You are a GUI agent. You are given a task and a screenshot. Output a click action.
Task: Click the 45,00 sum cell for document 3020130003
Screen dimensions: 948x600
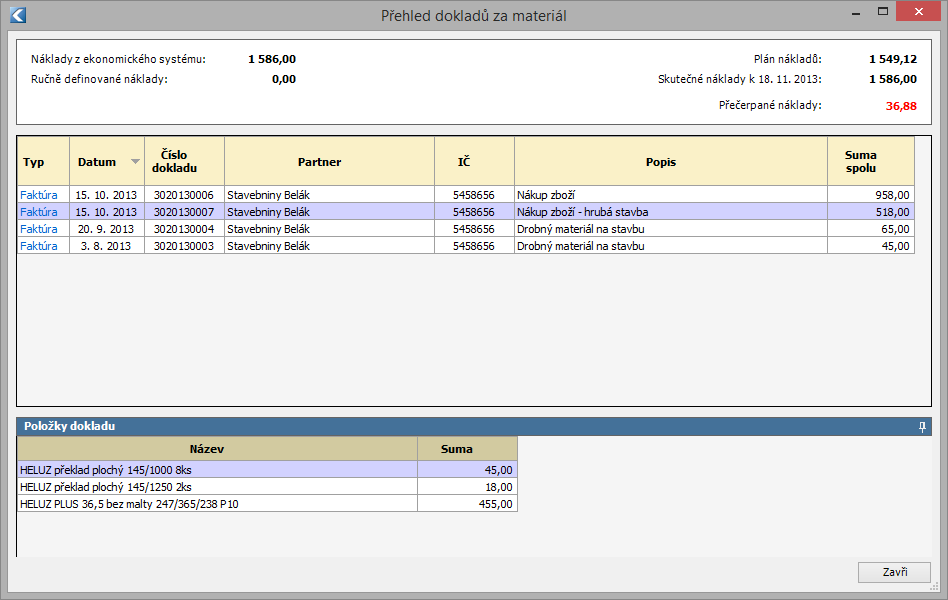(x=871, y=246)
